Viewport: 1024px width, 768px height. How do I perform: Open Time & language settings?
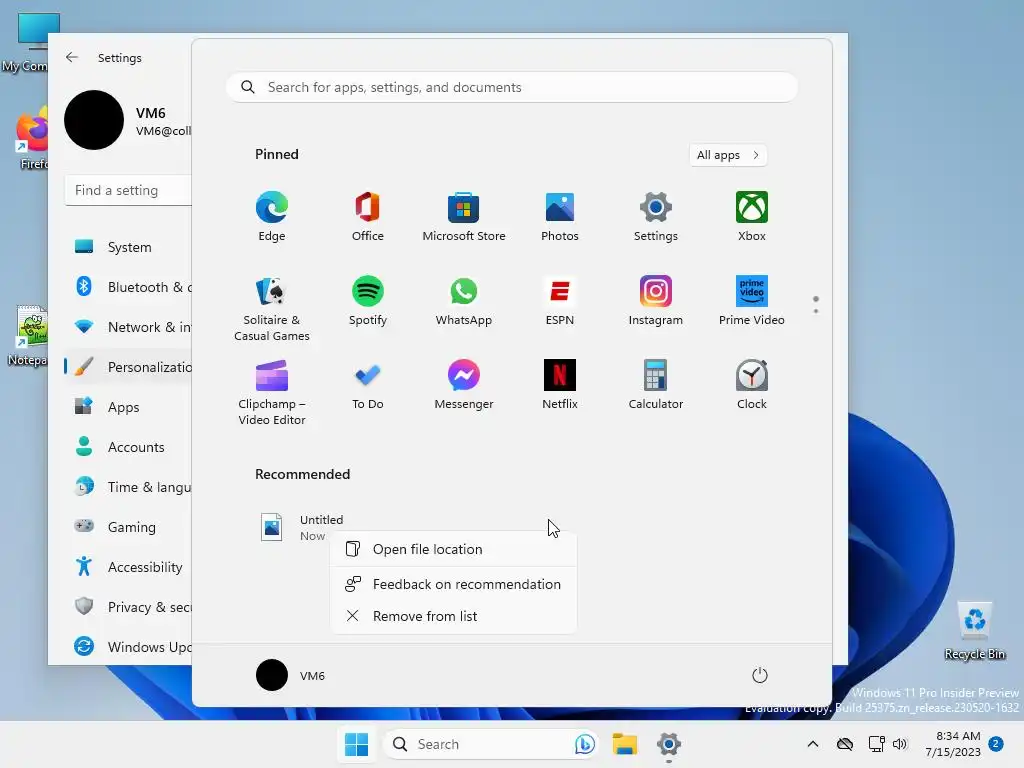point(128,487)
